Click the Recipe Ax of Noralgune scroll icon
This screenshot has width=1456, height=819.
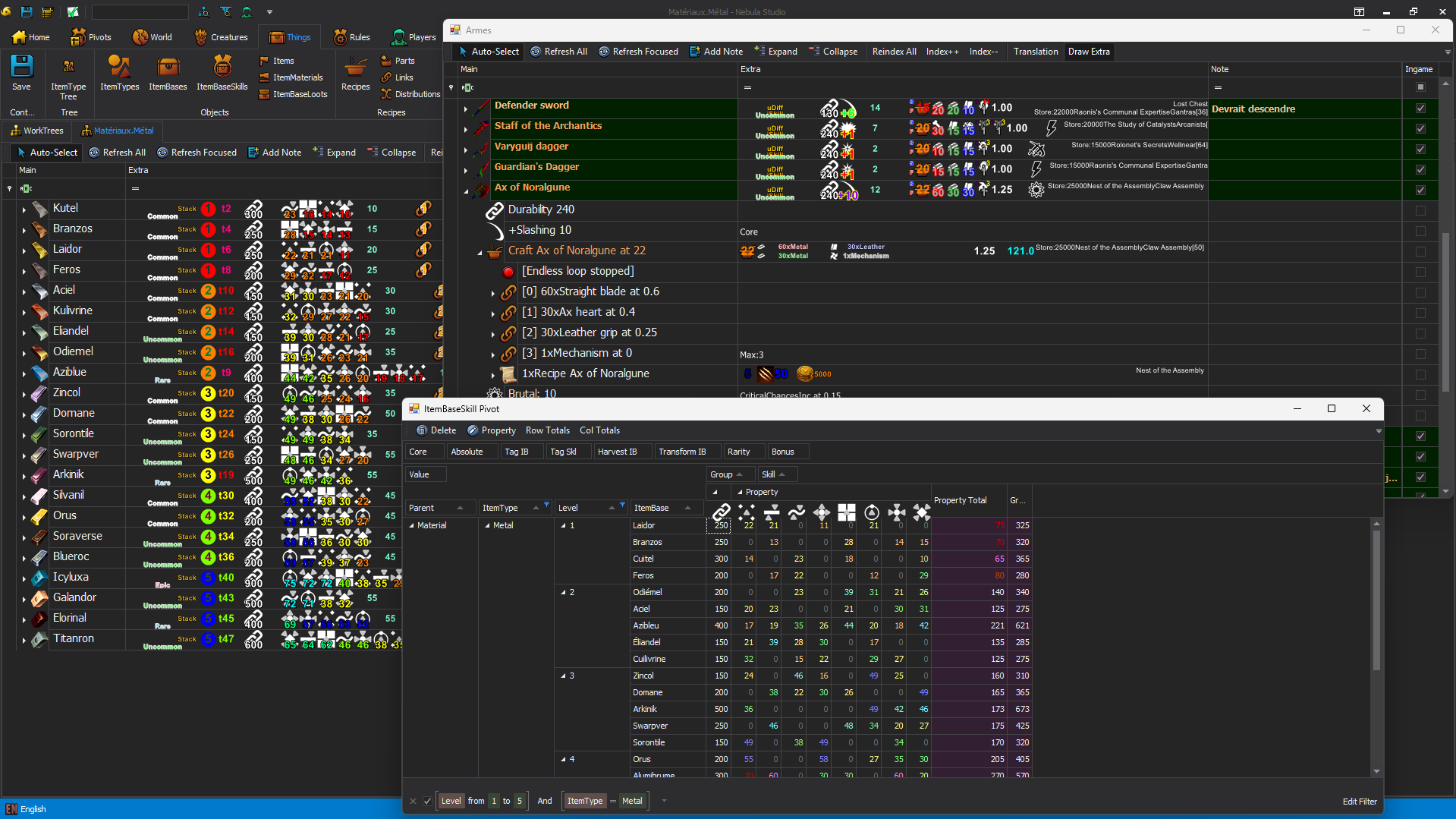pos(508,373)
